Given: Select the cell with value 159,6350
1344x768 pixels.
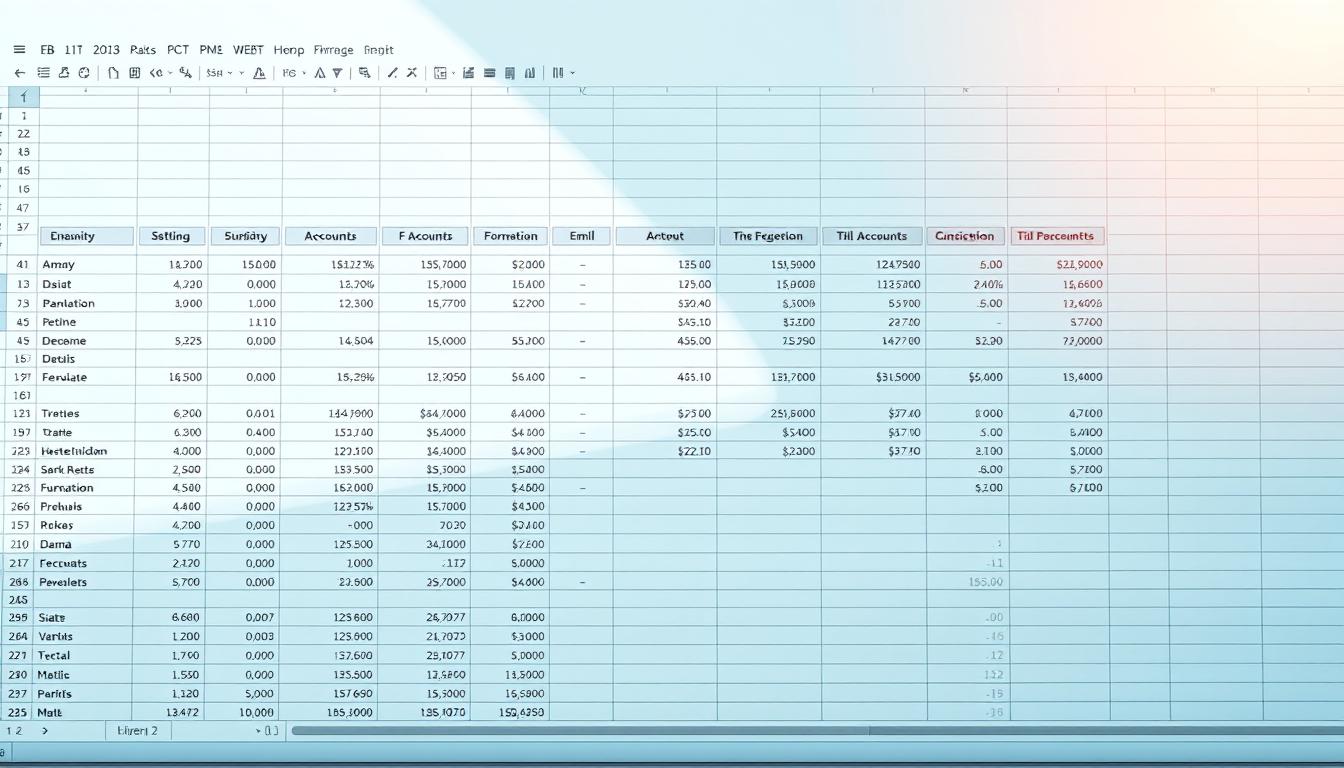Looking at the screenshot, I should click(x=510, y=713).
